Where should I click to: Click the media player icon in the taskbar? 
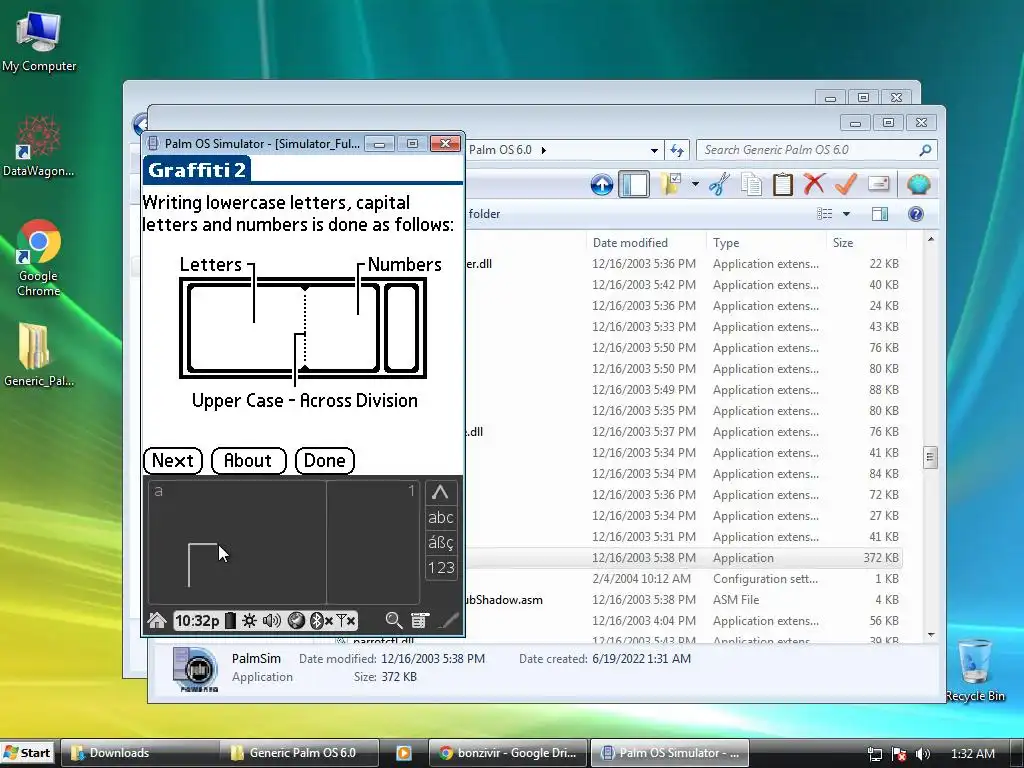[x=404, y=753]
